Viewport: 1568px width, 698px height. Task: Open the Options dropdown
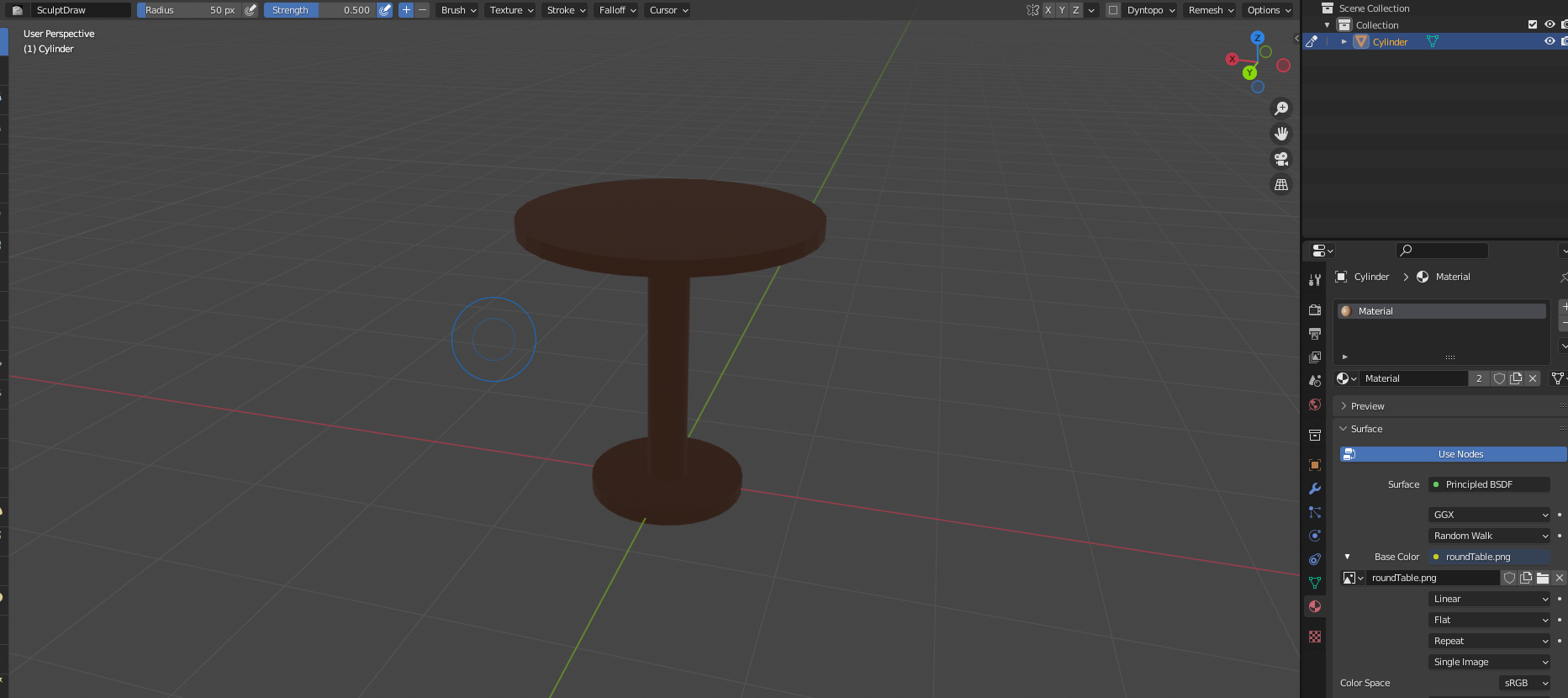(x=1269, y=10)
